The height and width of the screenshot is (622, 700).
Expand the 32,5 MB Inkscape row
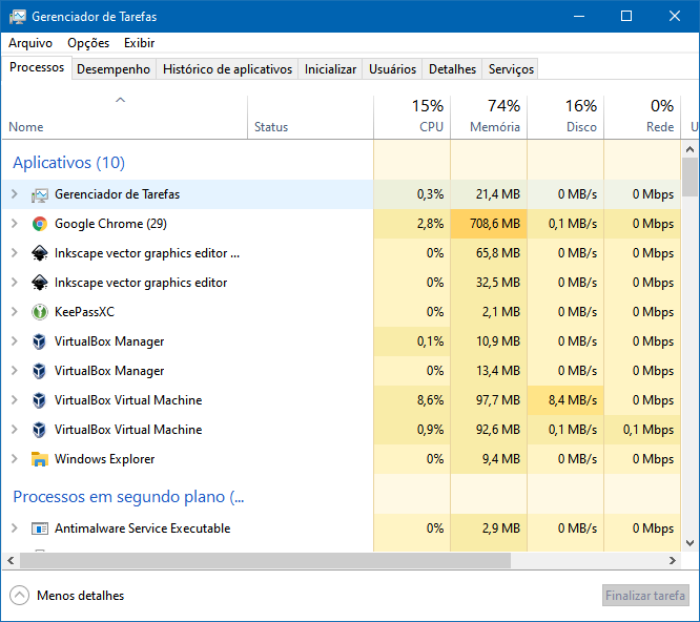coord(14,282)
